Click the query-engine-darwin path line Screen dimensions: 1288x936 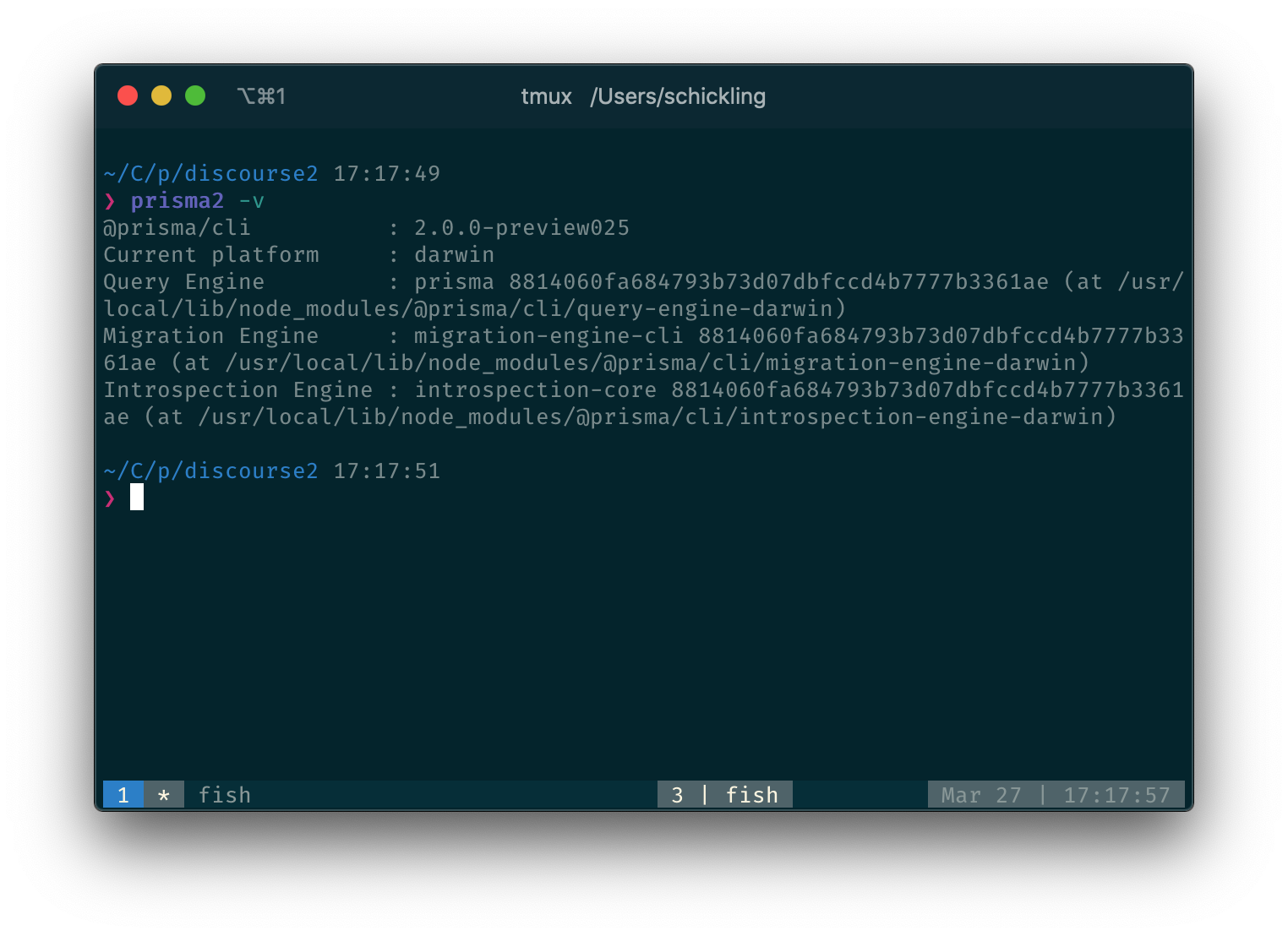click(x=474, y=309)
